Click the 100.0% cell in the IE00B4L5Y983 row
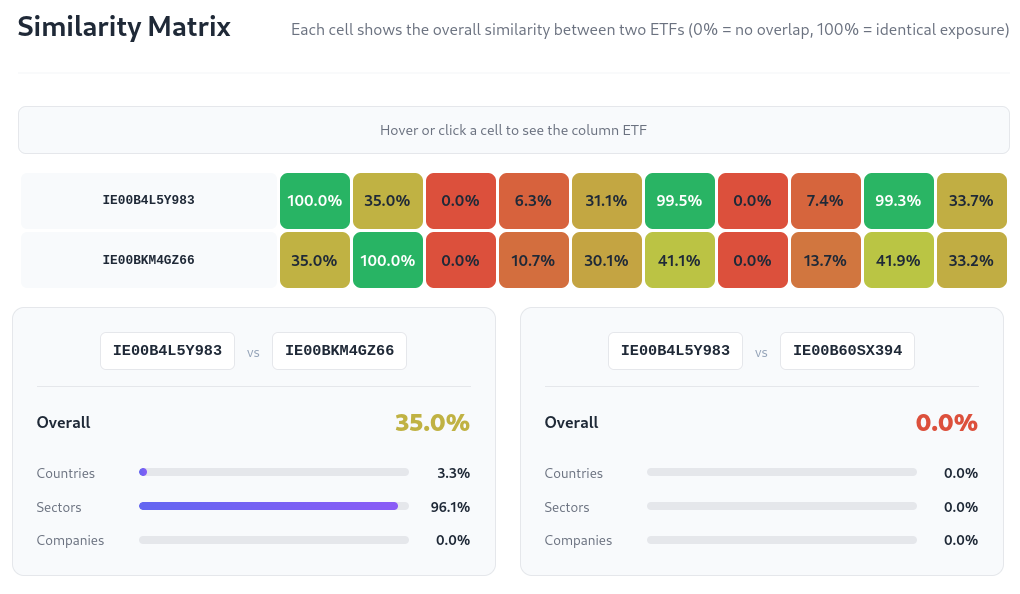Image resolution: width=1020 pixels, height=594 pixels. click(x=314, y=200)
